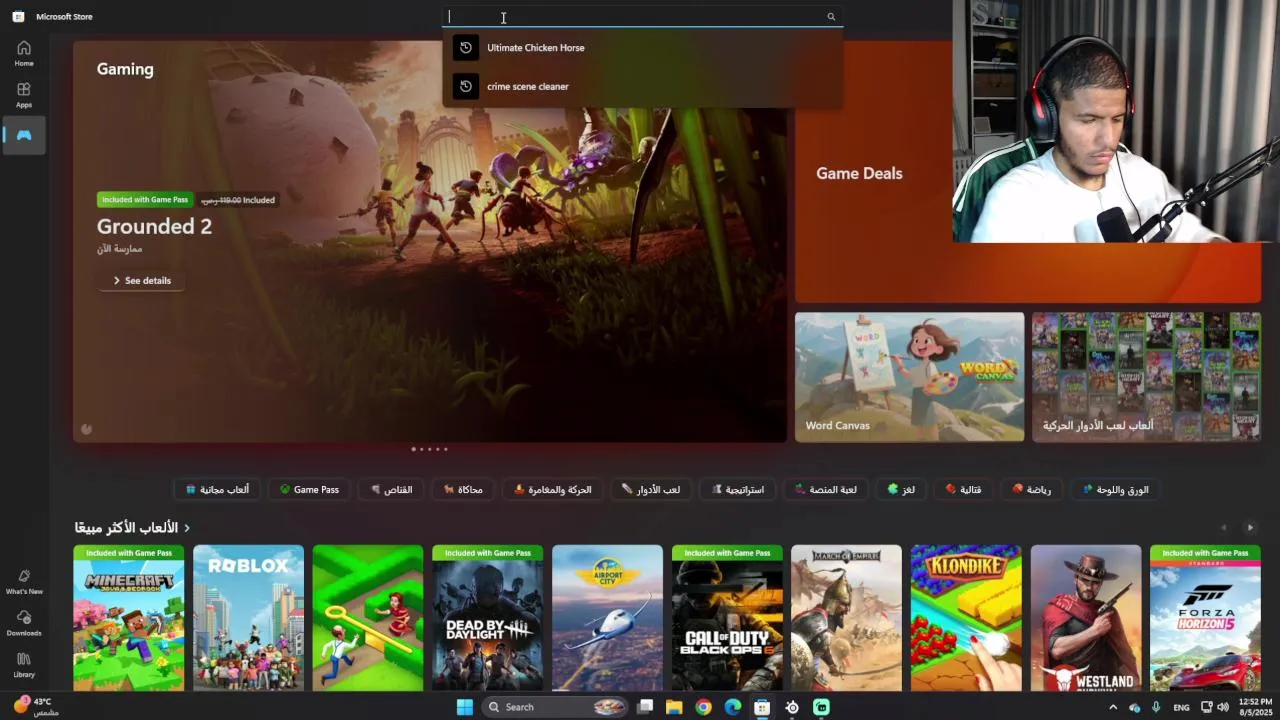Select the Gaming controller sidebar icon

coord(24,135)
